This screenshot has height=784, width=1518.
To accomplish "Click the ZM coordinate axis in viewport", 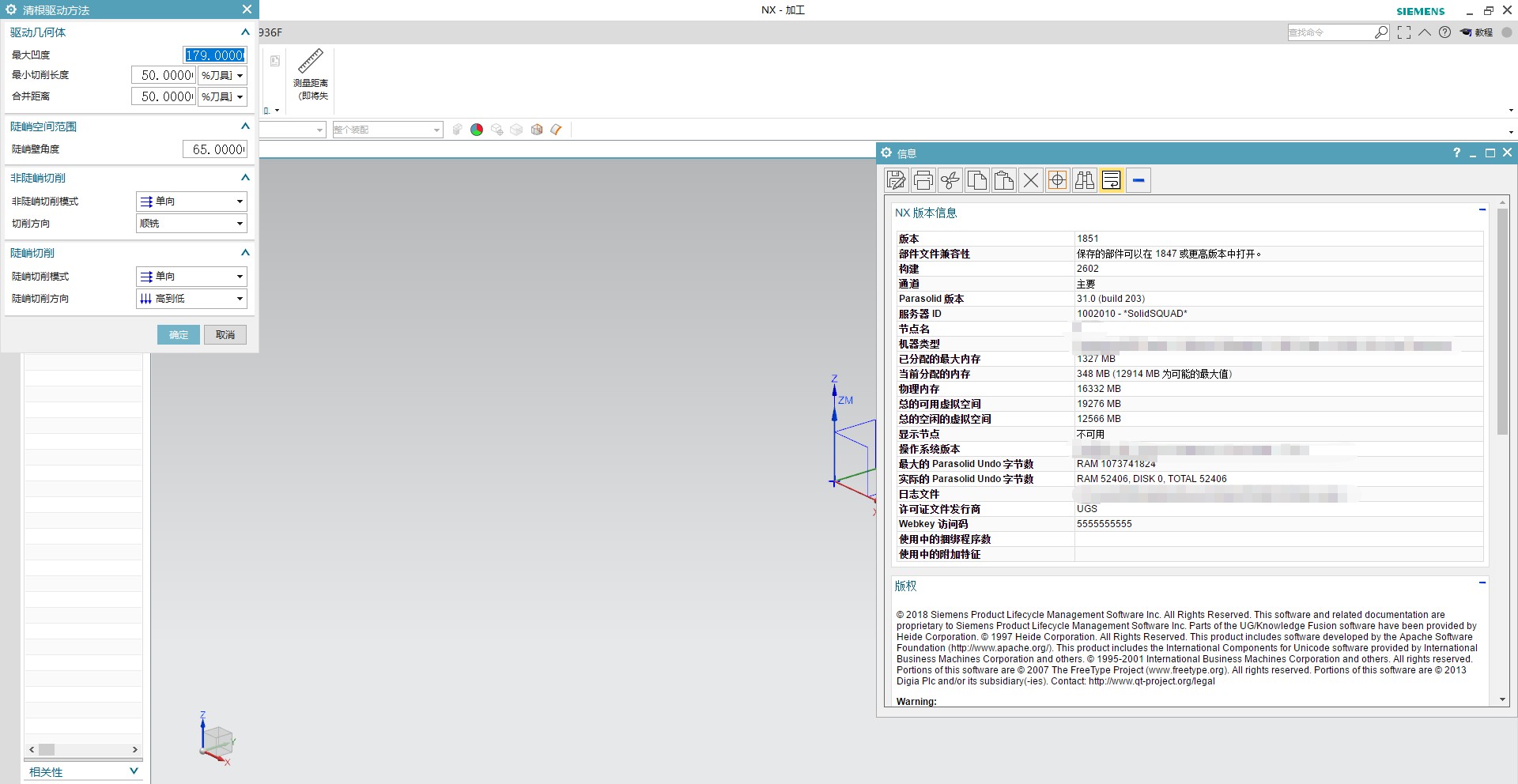I will coord(845,400).
